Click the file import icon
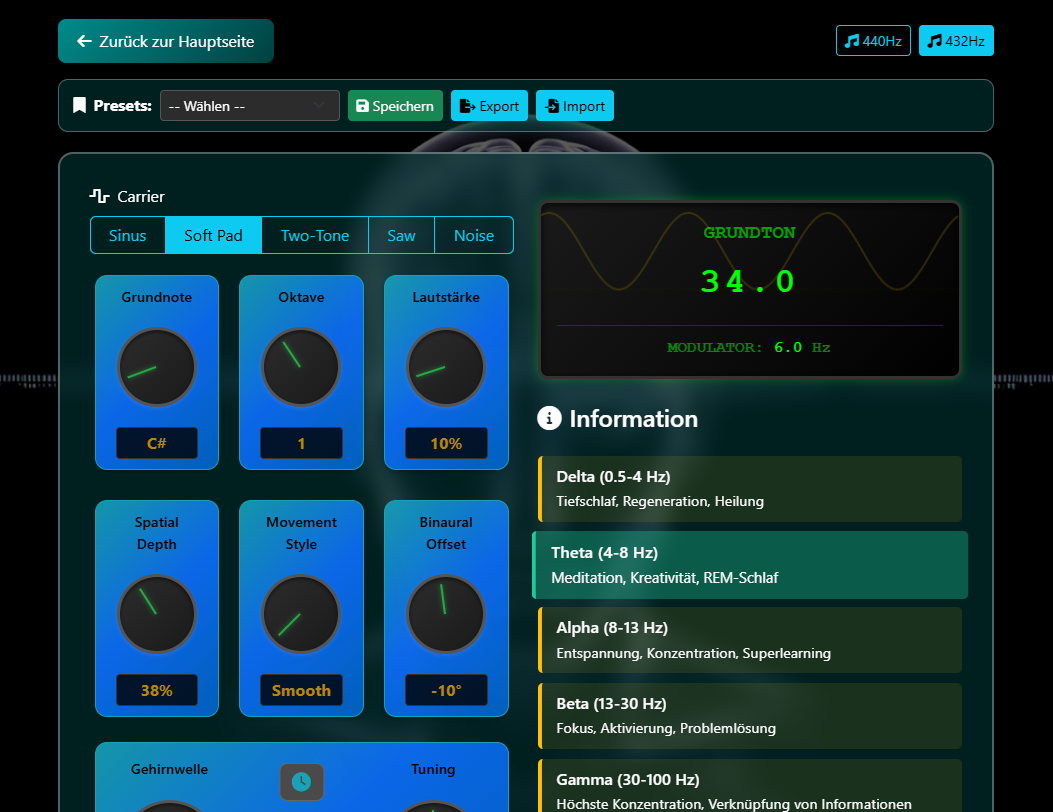The width and height of the screenshot is (1053, 812). click(x=552, y=105)
